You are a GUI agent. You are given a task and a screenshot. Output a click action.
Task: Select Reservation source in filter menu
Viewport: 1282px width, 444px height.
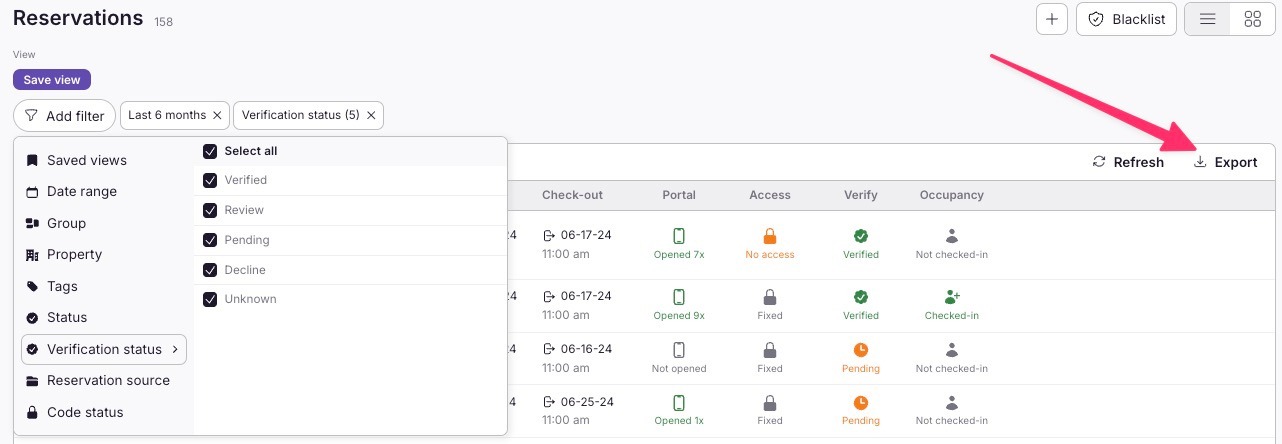tap(108, 381)
